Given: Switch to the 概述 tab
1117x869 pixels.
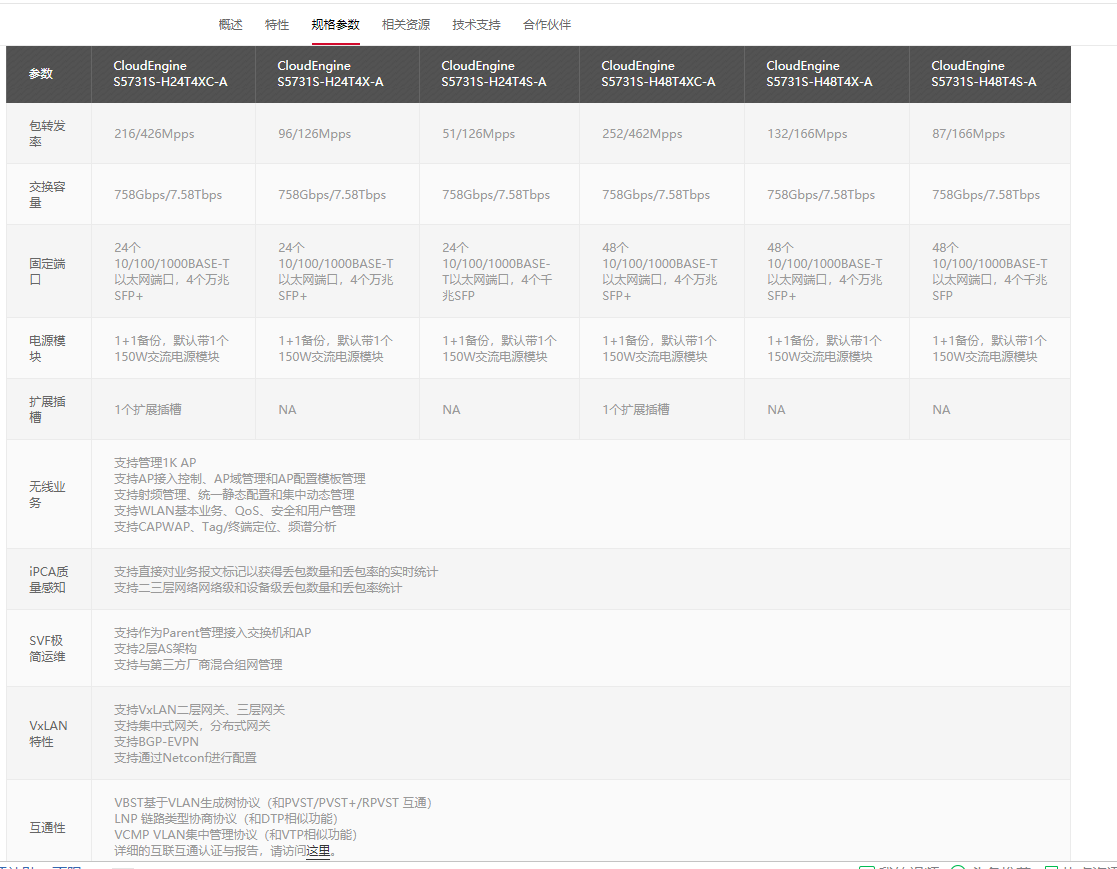Looking at the screenshot, I should (x=230, y=25).
